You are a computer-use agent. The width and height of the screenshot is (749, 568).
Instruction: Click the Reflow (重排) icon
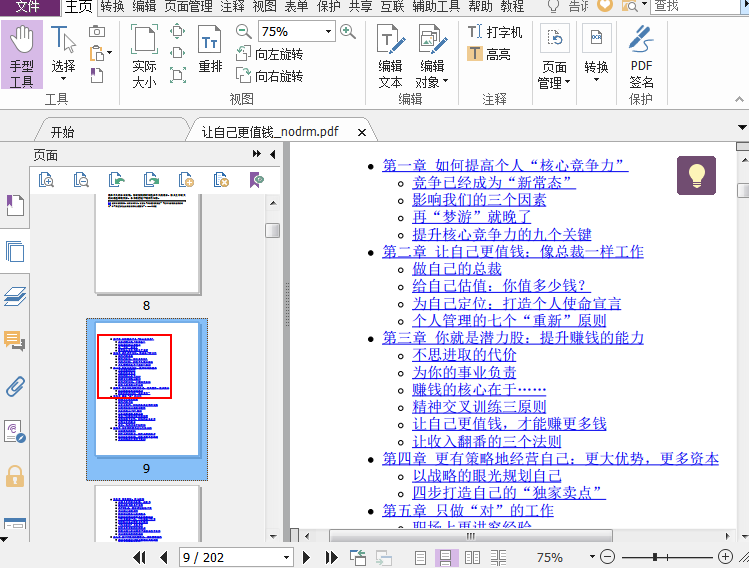coord(210,52)
